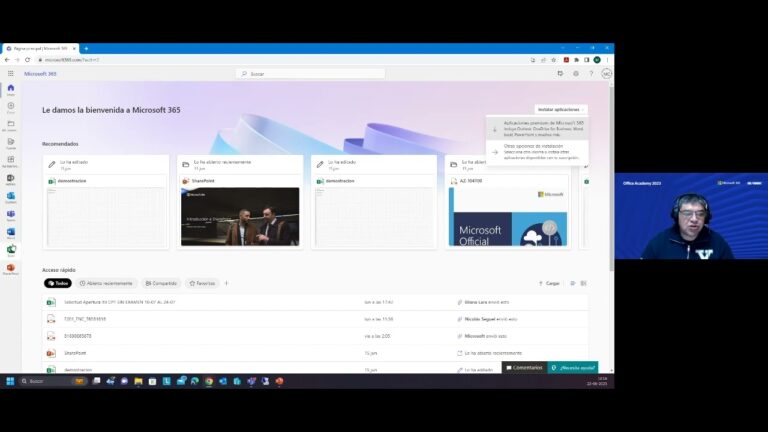This screenshot has height=432, width=768.
Task: Open a new browser tab
Action: tap(86, 48)
